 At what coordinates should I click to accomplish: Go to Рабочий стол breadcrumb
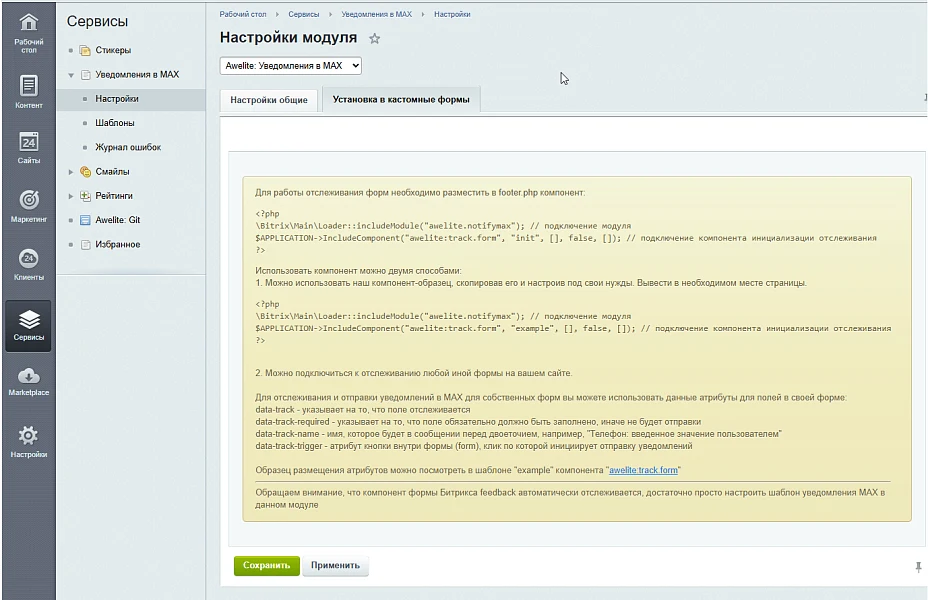pyautogui.click(x=243, y=14)
